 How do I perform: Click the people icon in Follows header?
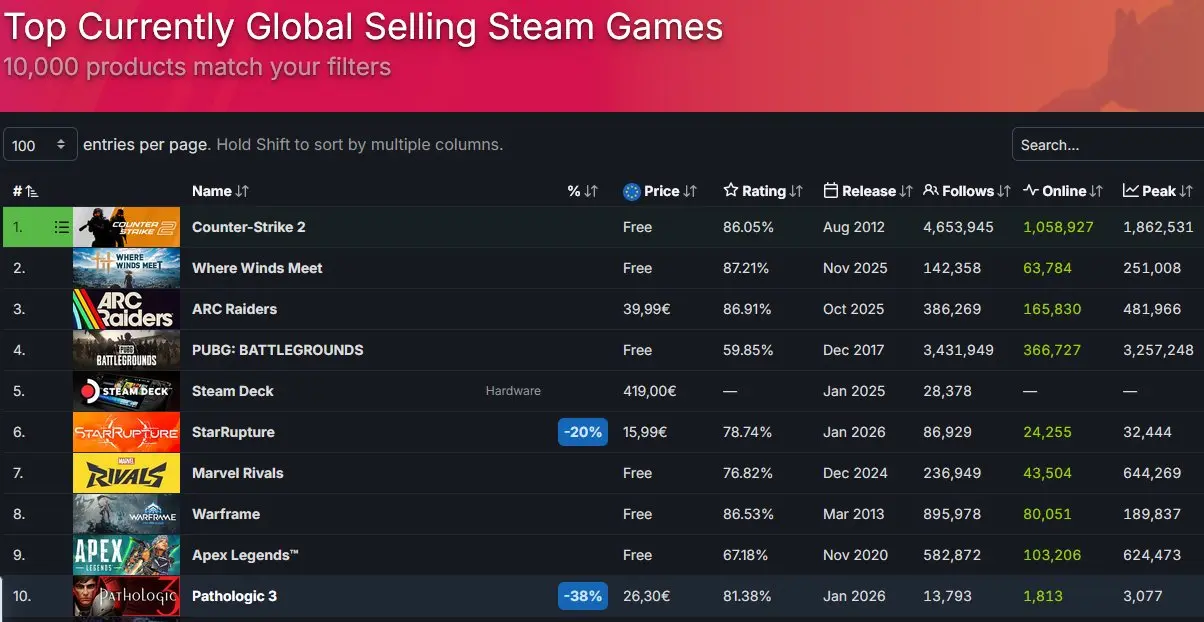931,191
